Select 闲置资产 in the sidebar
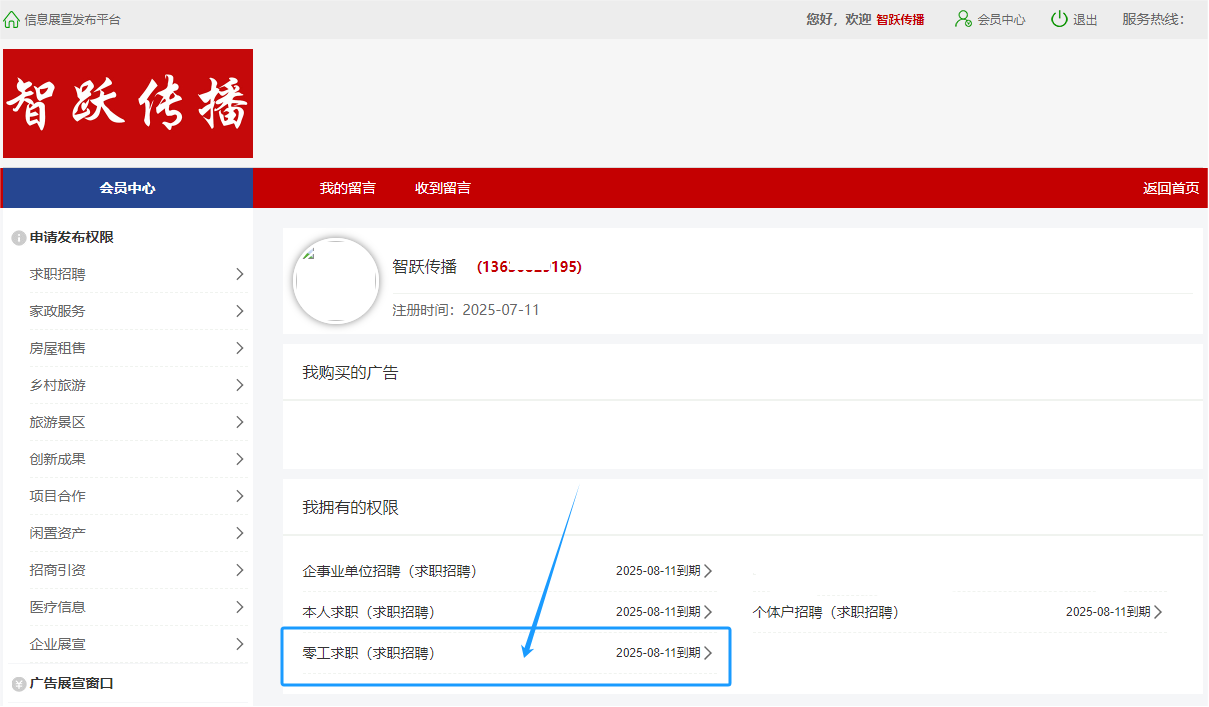1209x707 pixels. click(58, 533)
